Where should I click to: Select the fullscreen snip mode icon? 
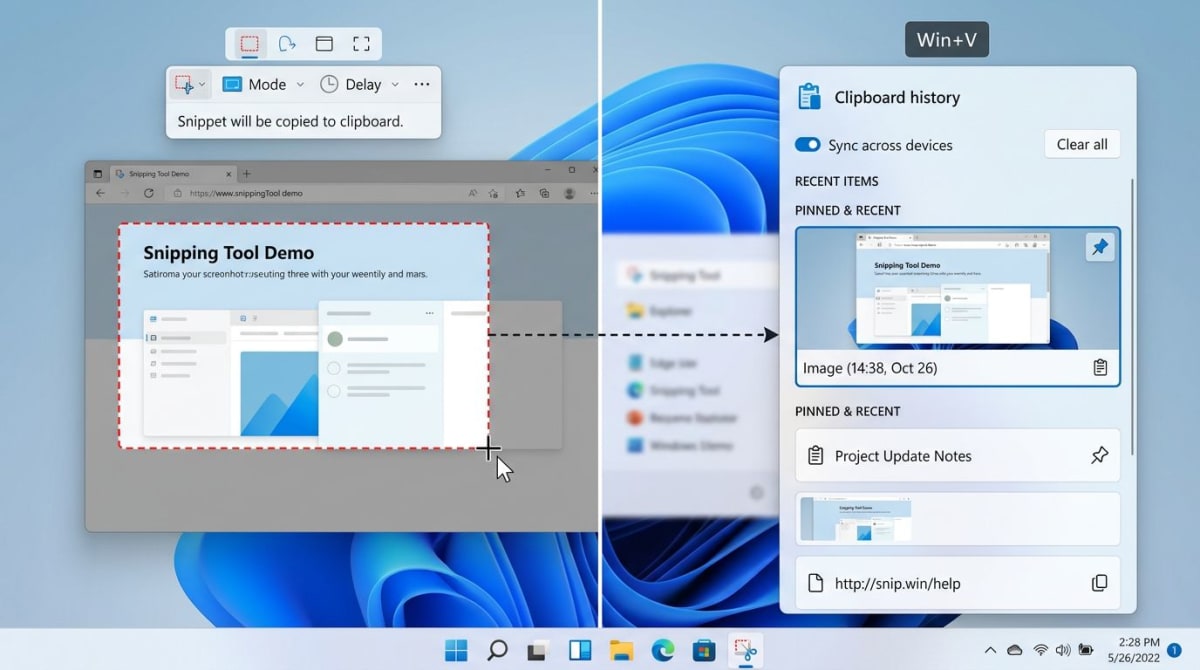(361, 43)
